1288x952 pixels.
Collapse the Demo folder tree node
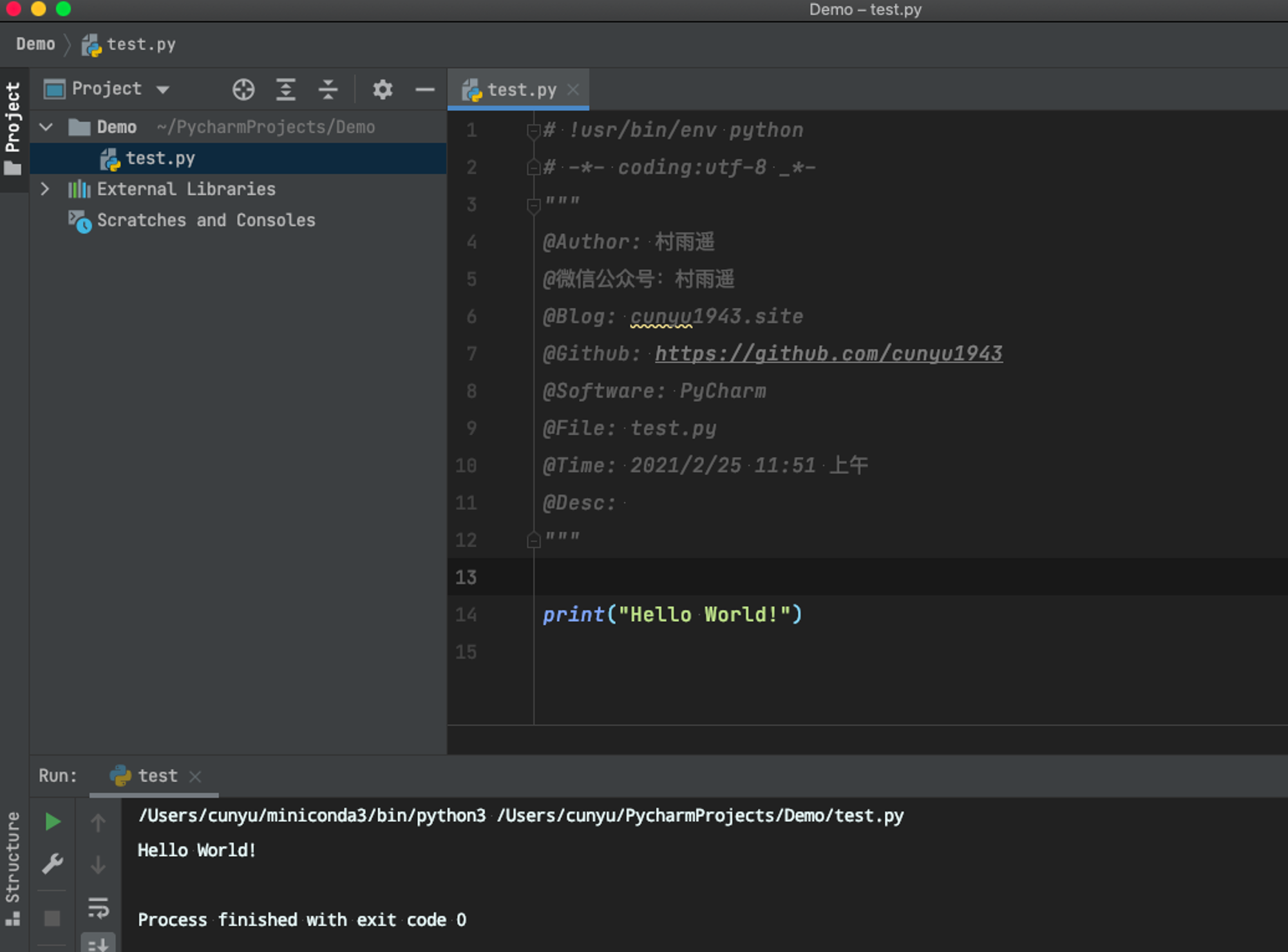[46, 127]
